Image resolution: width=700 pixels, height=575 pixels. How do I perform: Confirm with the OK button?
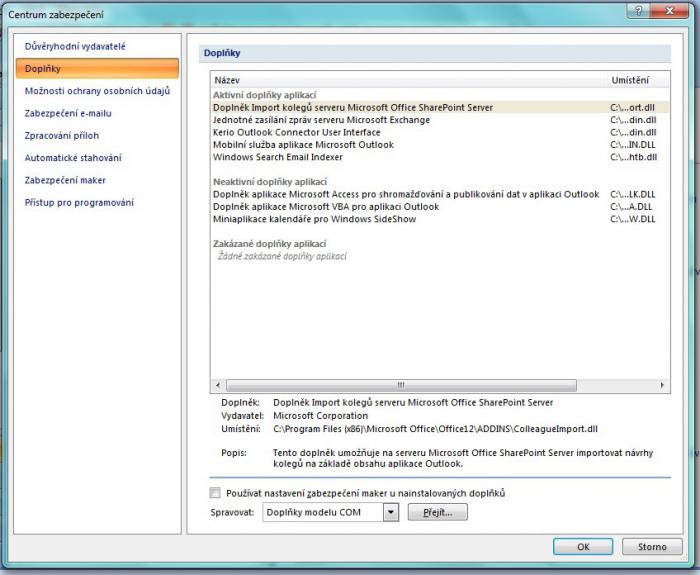click(x=583, y=547)
